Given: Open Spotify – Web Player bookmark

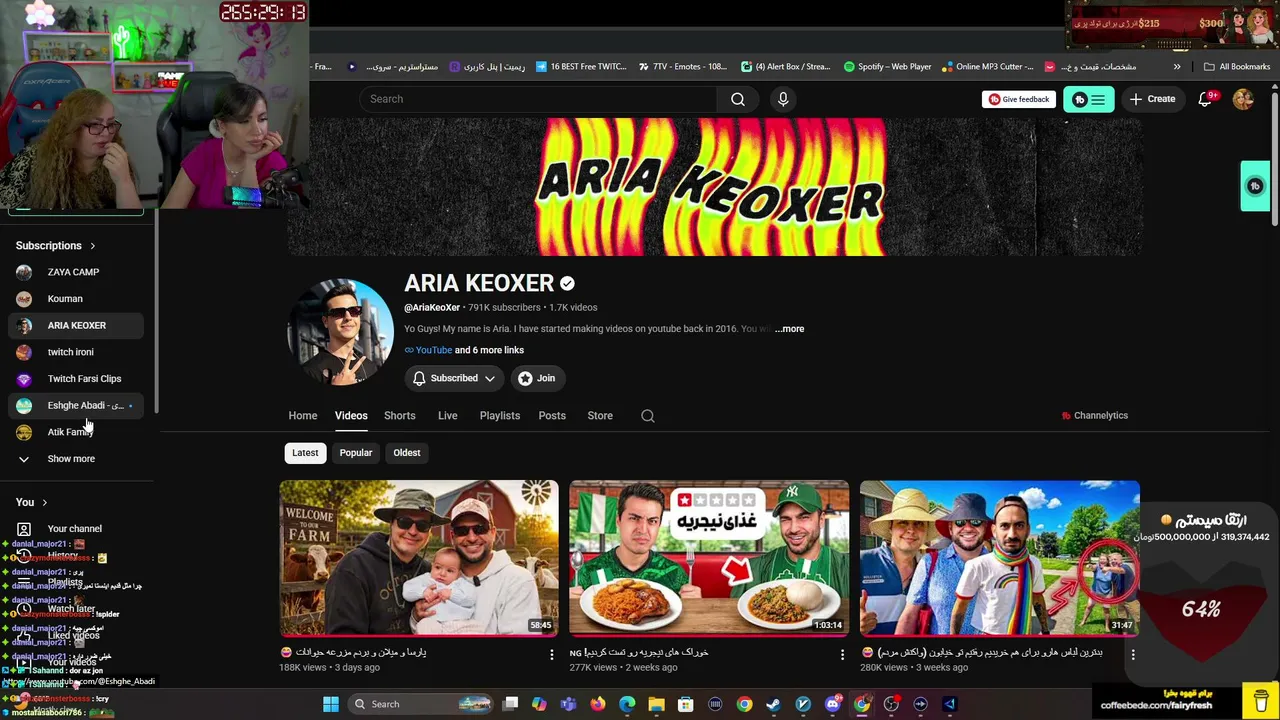Looking at the screenshot, I should point(887,67).
